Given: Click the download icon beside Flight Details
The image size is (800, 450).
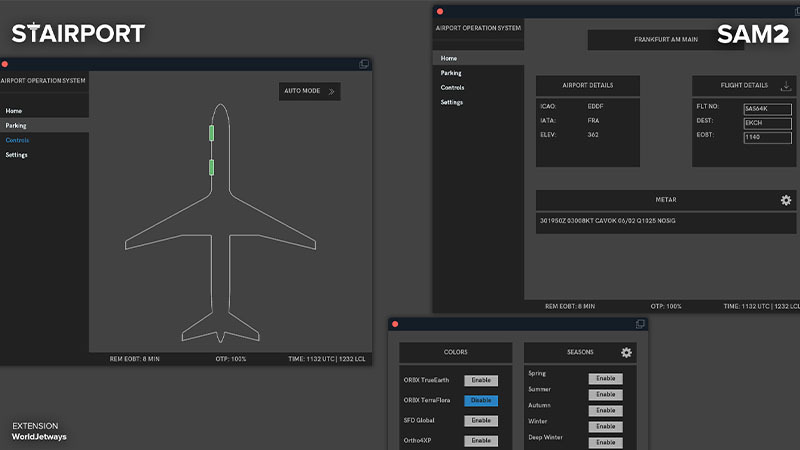Looking at the screenshot, I should pyautogui.click(x=786, y=86).
